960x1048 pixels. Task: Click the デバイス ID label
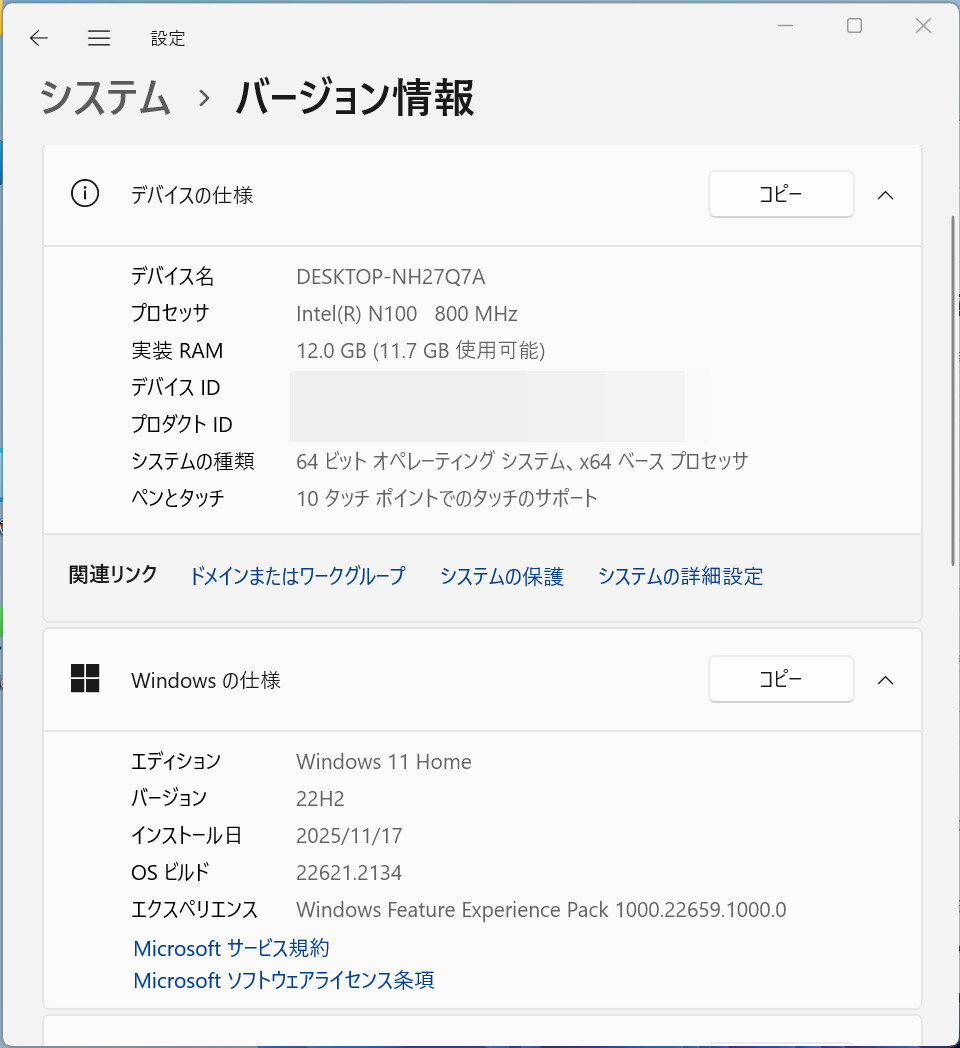pyautogui.click(x=175, y=387)
